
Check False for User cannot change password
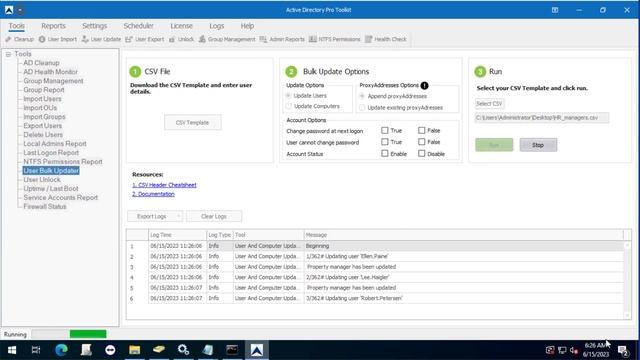(422, 142)
